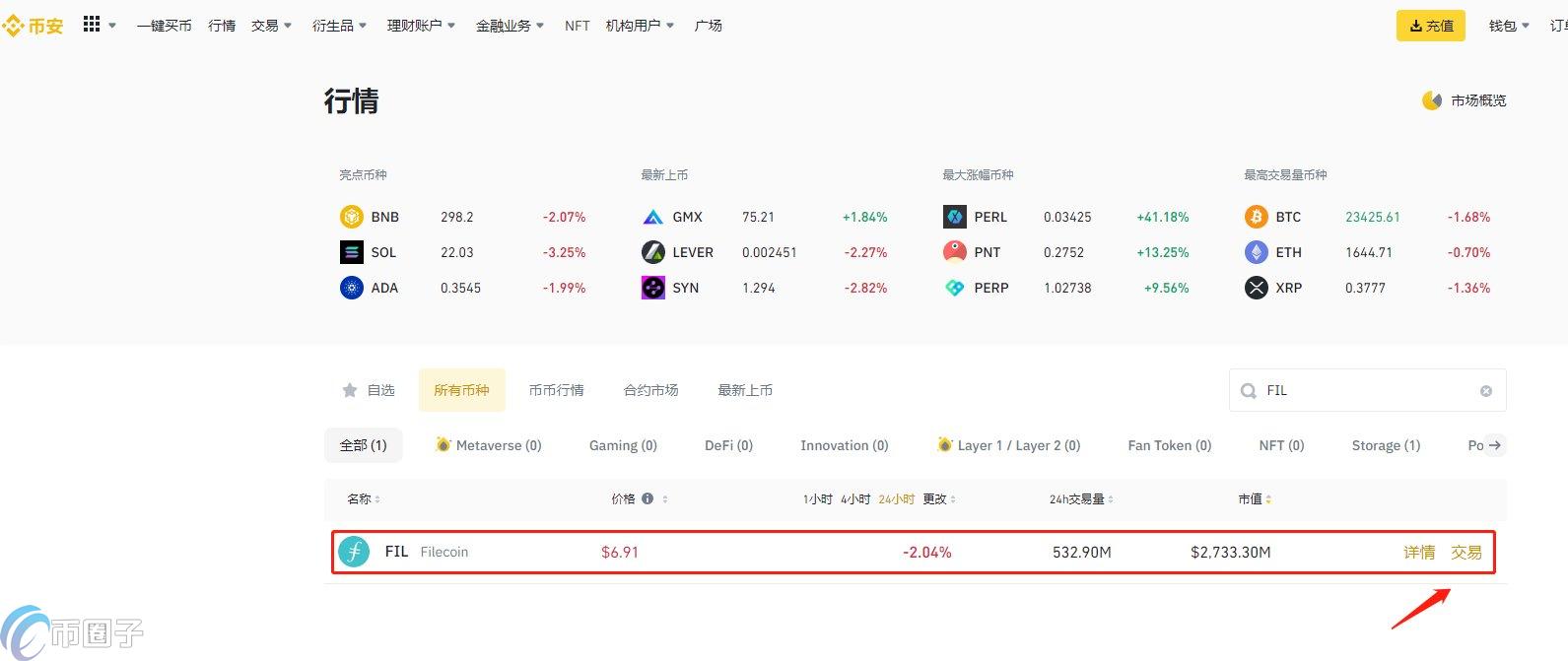1568x661 pixels.
Task: Sort the table by 24h交易量 column
Action: pyautogui.click(x=1081, y=499)
